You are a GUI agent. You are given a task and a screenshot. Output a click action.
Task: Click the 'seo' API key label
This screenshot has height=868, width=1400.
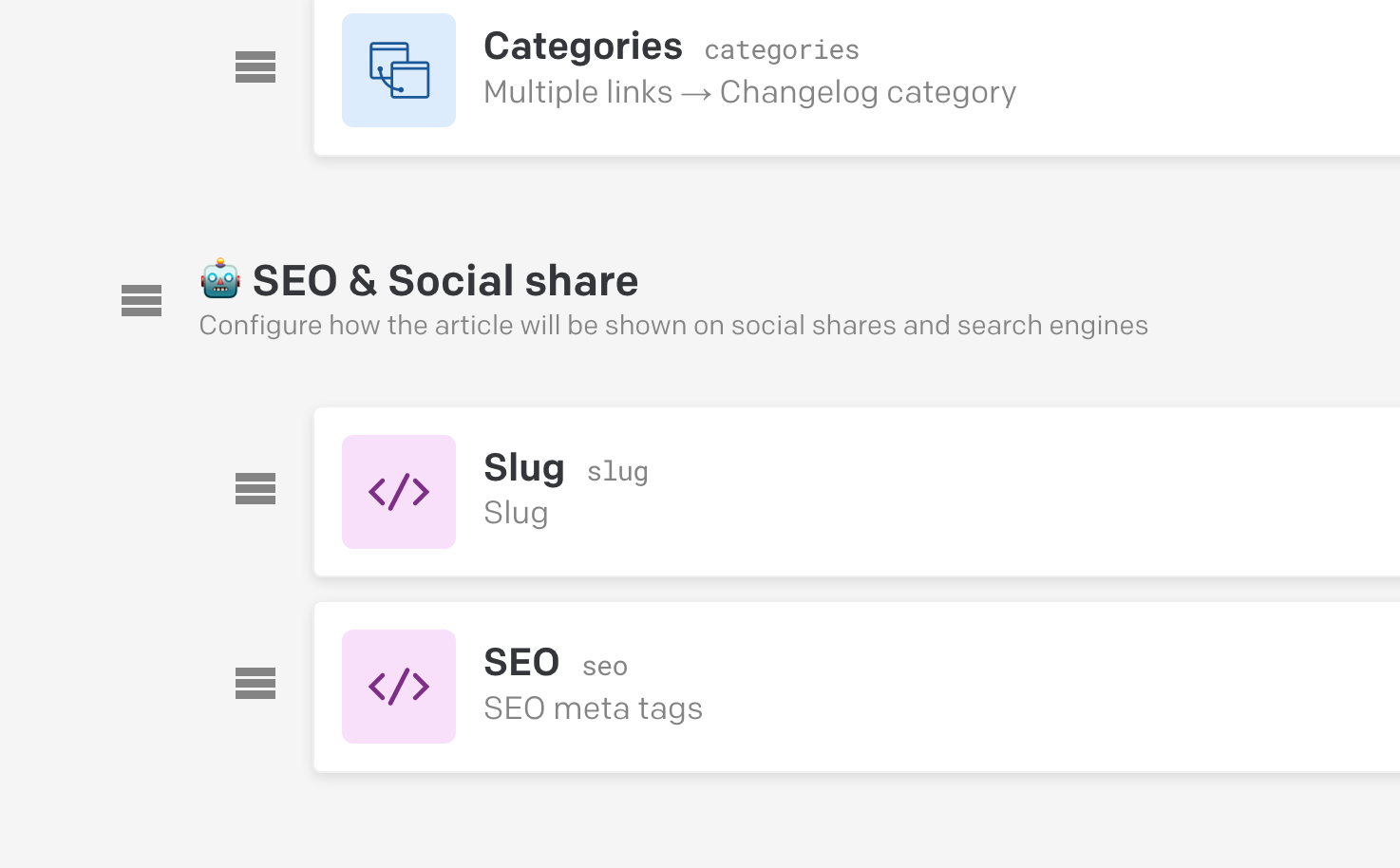tap(605, 667)
